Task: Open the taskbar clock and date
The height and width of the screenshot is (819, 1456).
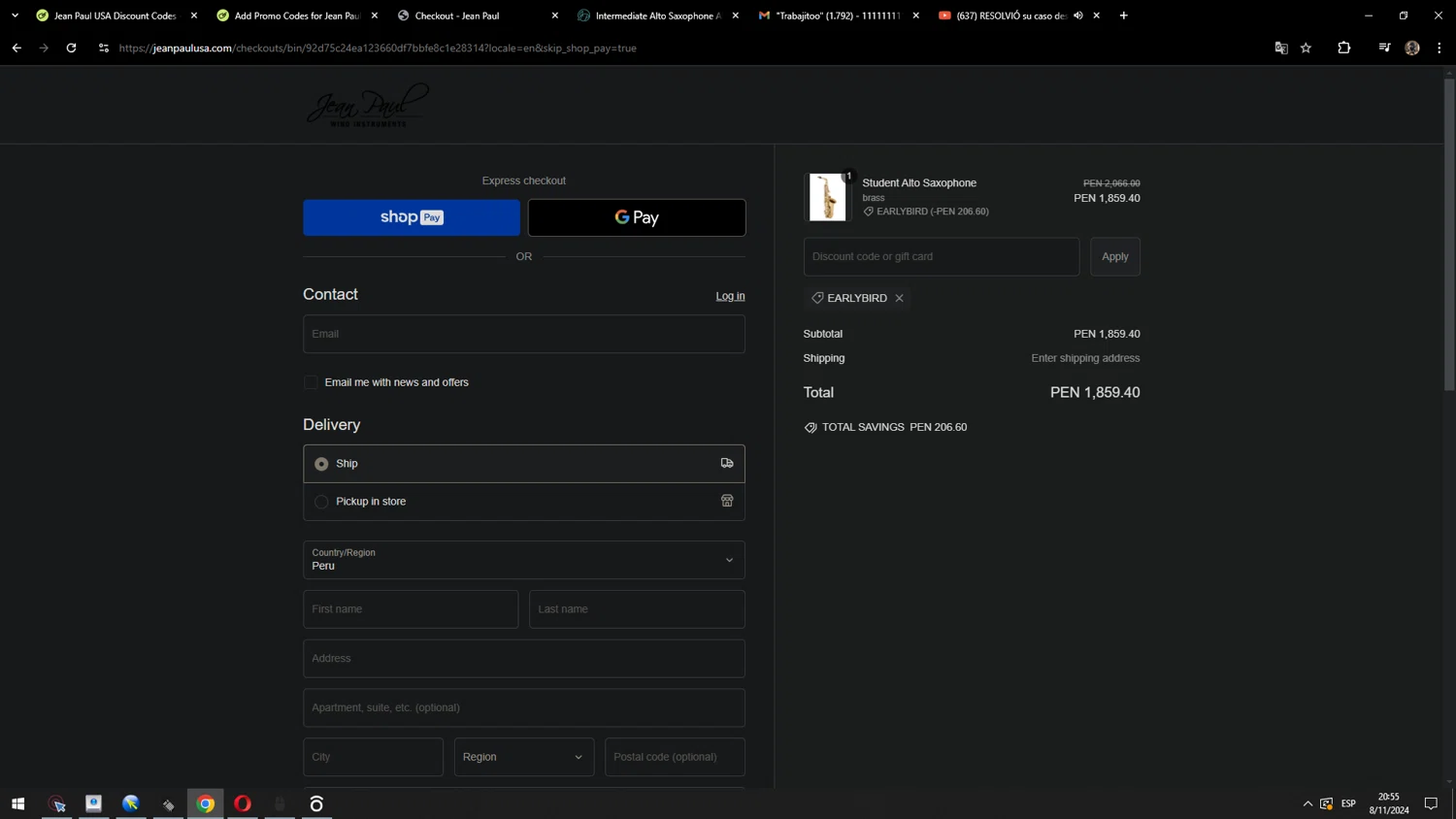Action: coord(1389,803)
